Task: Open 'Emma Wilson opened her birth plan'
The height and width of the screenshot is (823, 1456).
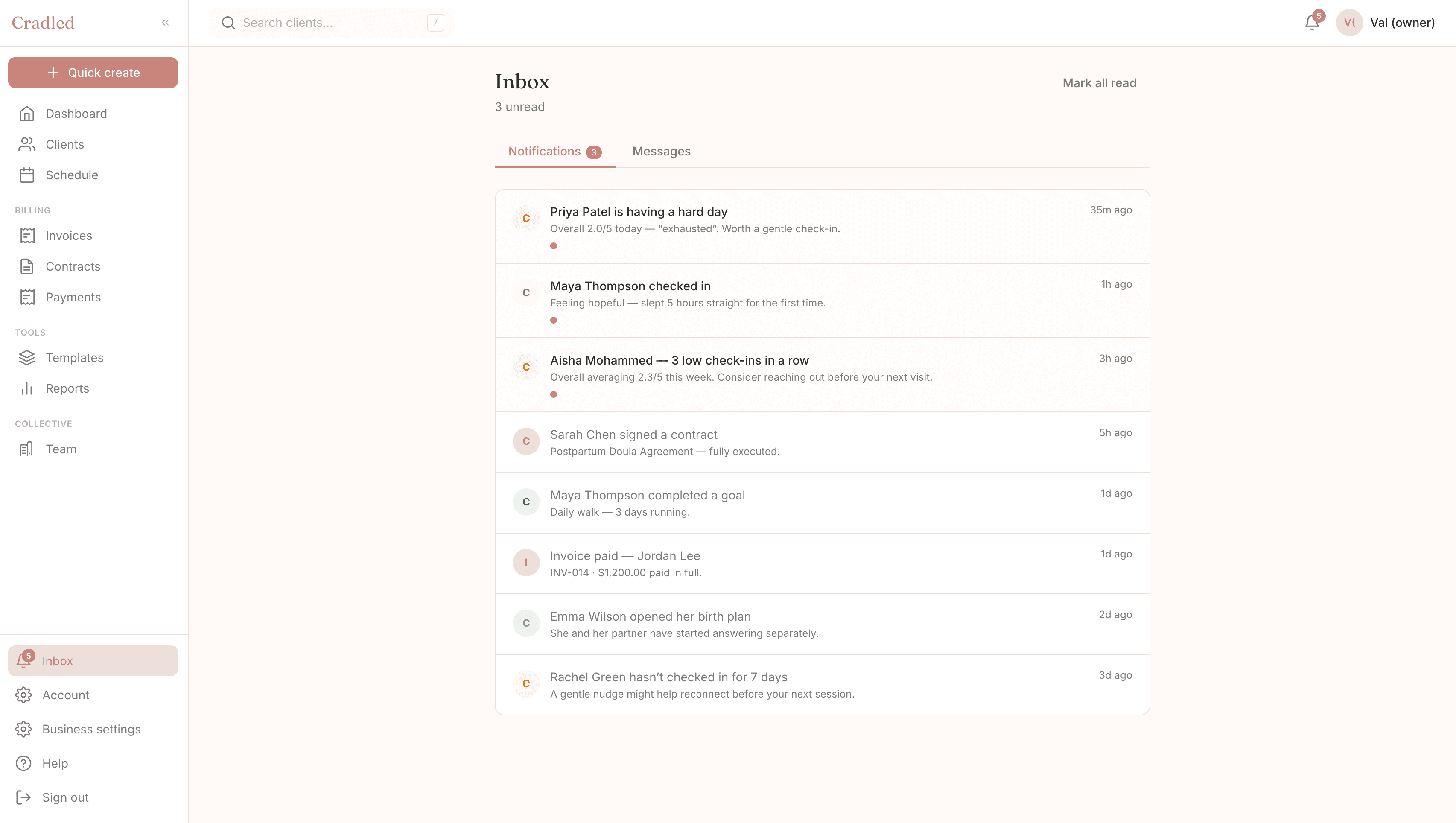Action: click(823, 624)
